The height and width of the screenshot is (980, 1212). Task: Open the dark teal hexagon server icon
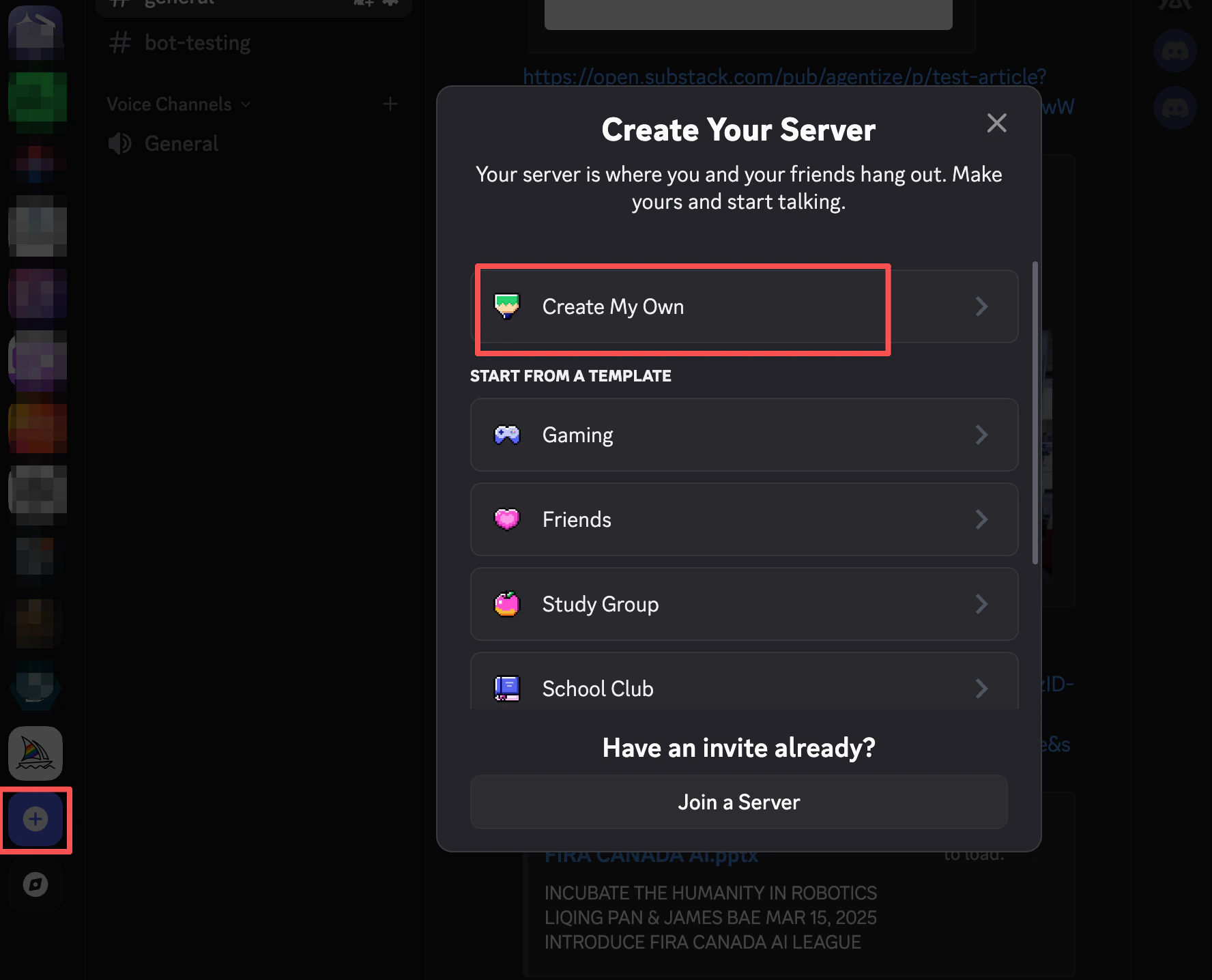click(35, 687)
